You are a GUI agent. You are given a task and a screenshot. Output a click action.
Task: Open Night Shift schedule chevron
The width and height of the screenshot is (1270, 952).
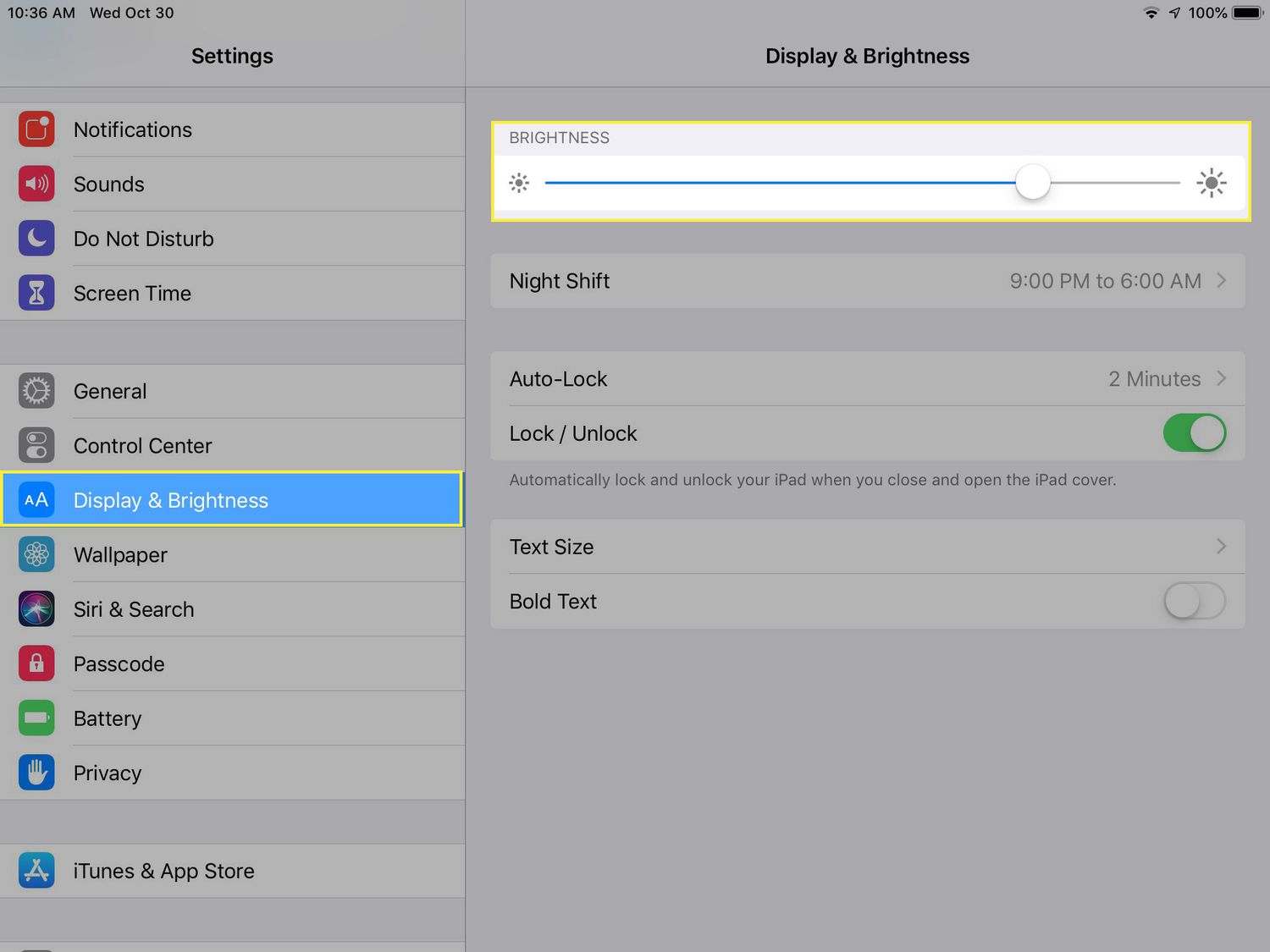click(1221, 281)
